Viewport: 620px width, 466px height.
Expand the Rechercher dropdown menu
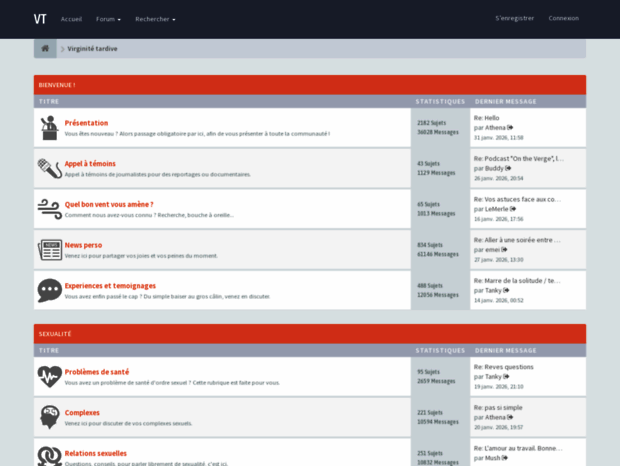[x=155, y=19]
